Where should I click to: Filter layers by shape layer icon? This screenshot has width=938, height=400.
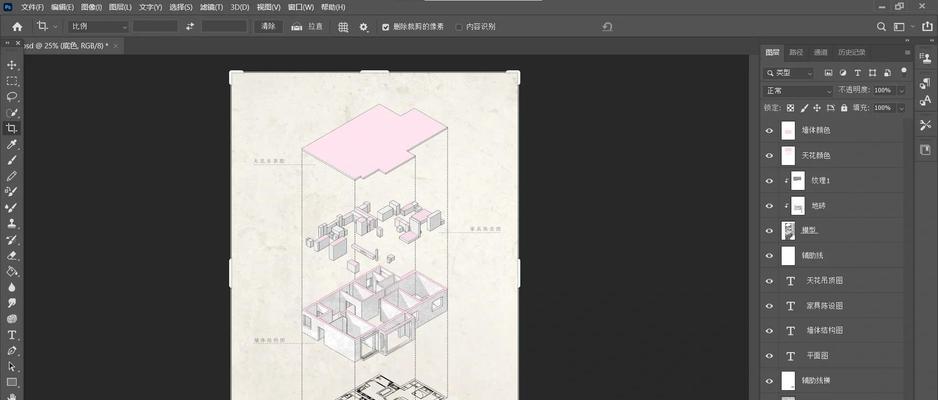tap(872, 73)
